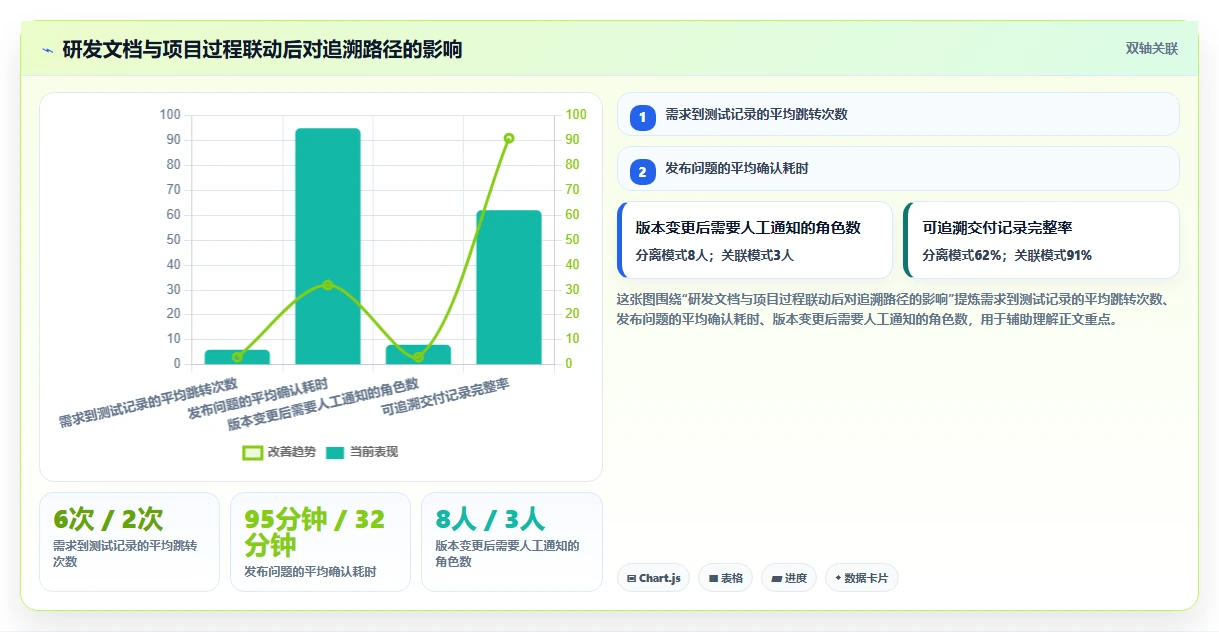Click x-axis label 发布问题的平均确认耗时
Image resolution: width=1219 pixels, height=632 pixels.
pyautogui.click(x=258, y=399)
